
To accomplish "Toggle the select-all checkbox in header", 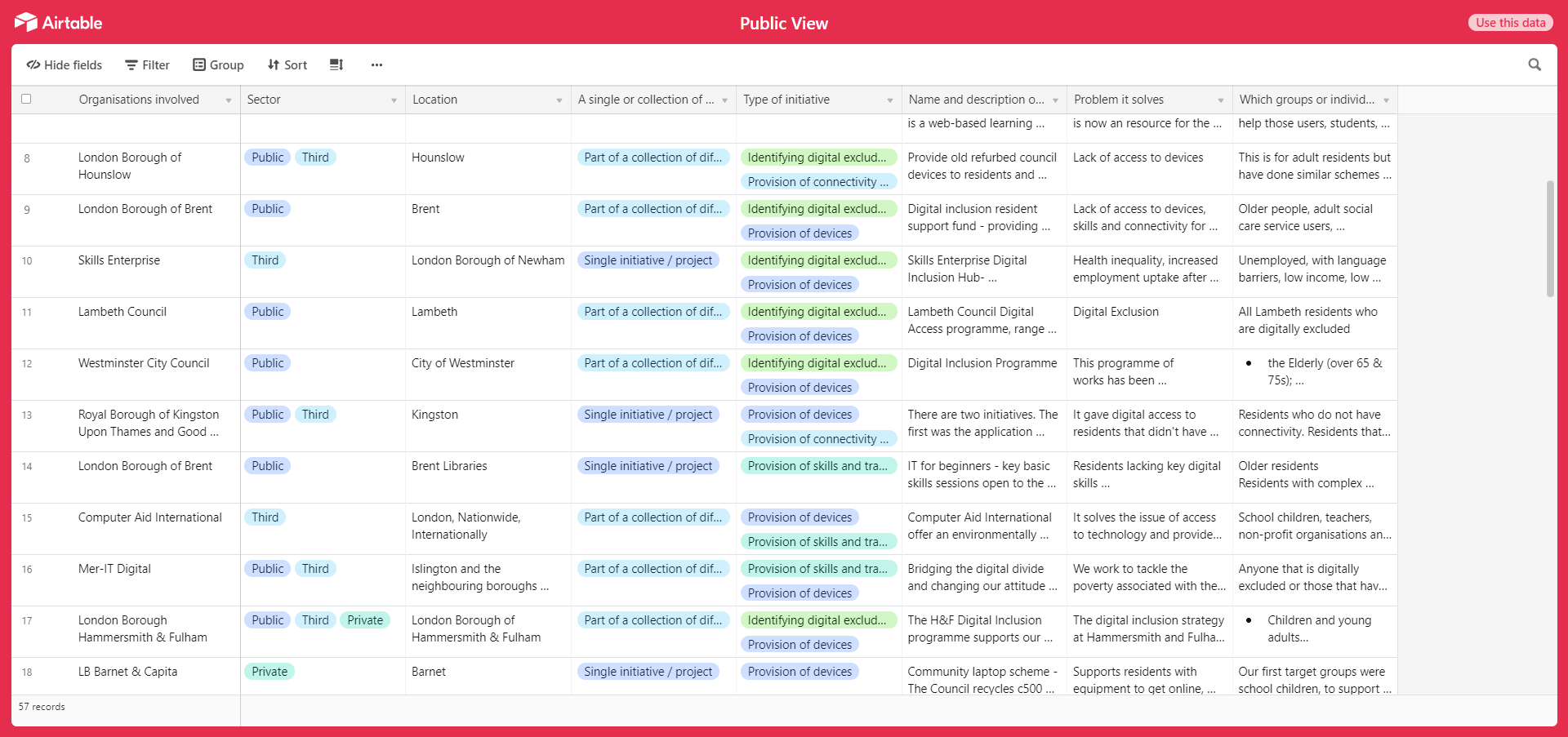I will pos(26,99).
